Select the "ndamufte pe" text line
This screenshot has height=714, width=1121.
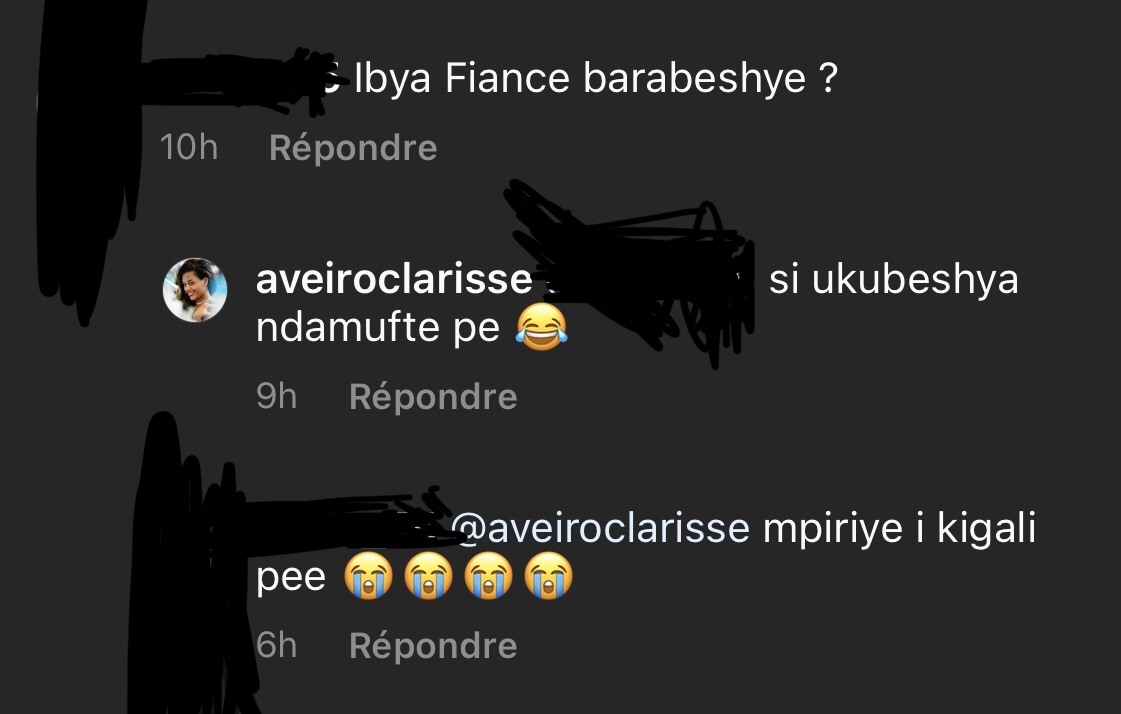(x=378, y=328)
